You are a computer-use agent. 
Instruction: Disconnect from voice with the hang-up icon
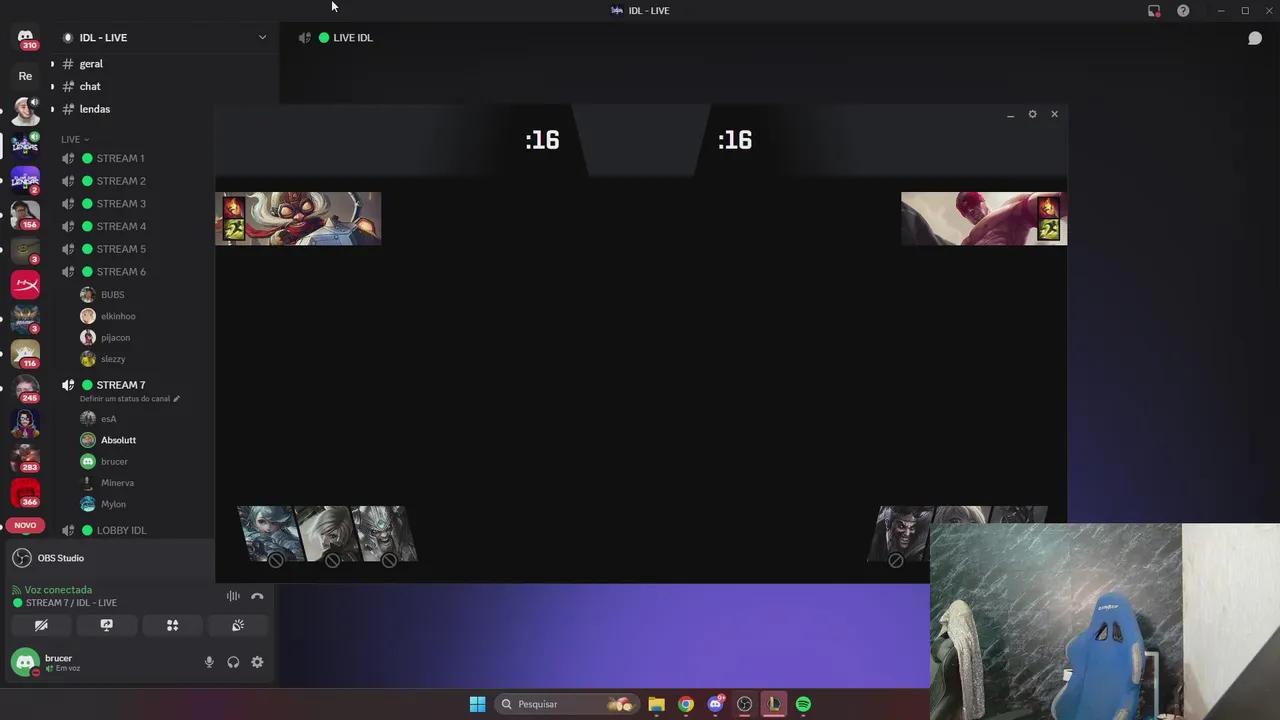257,596
